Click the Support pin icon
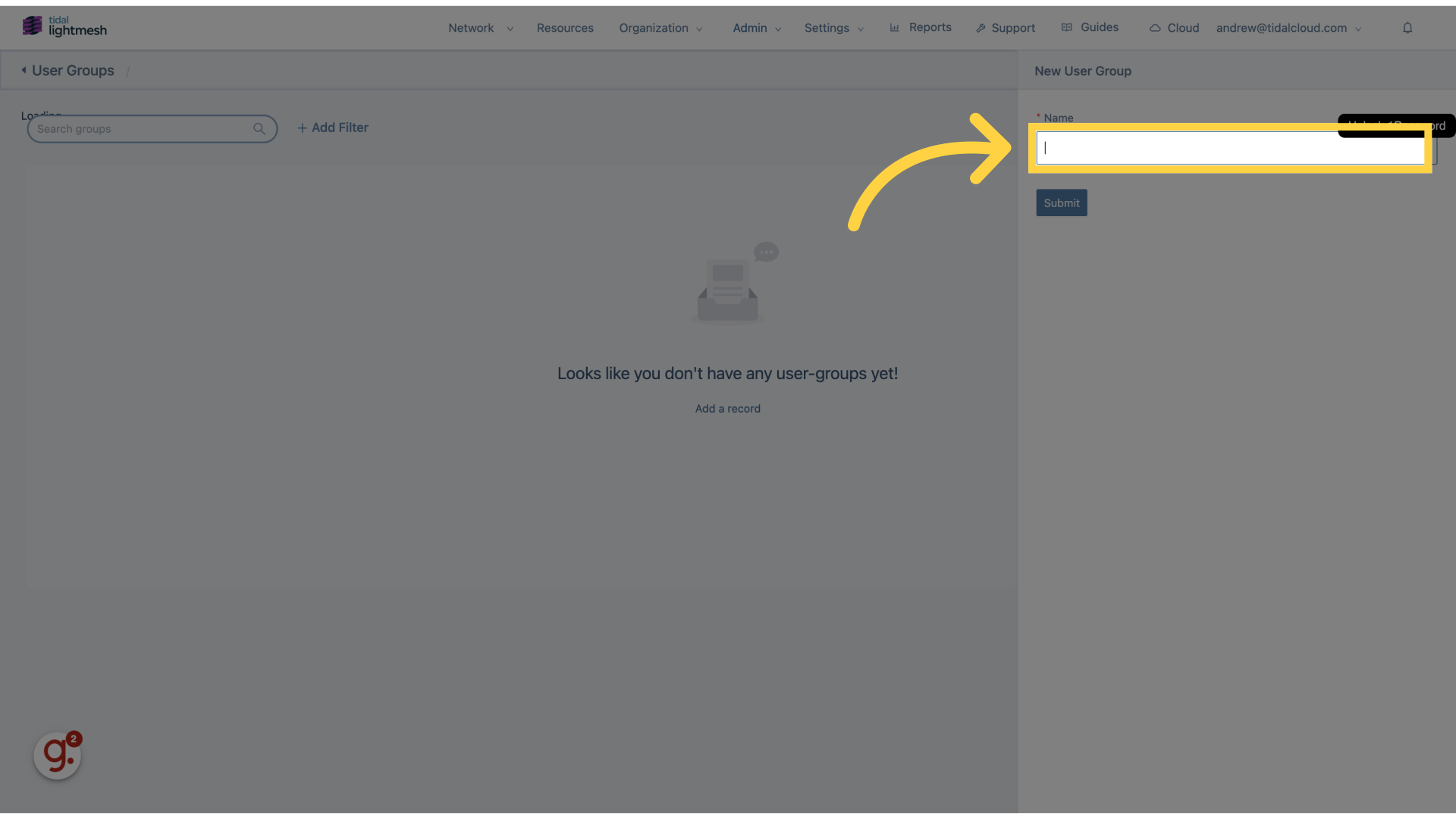This screenshot has width=1456, height=819. tap(980, 27)
